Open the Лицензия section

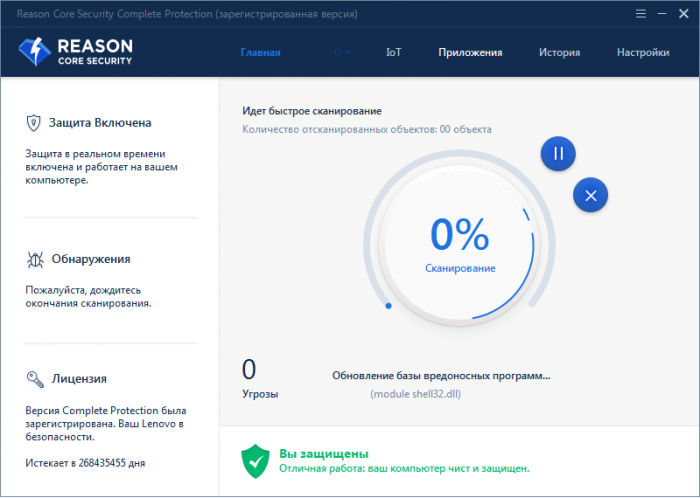[79, 379]
